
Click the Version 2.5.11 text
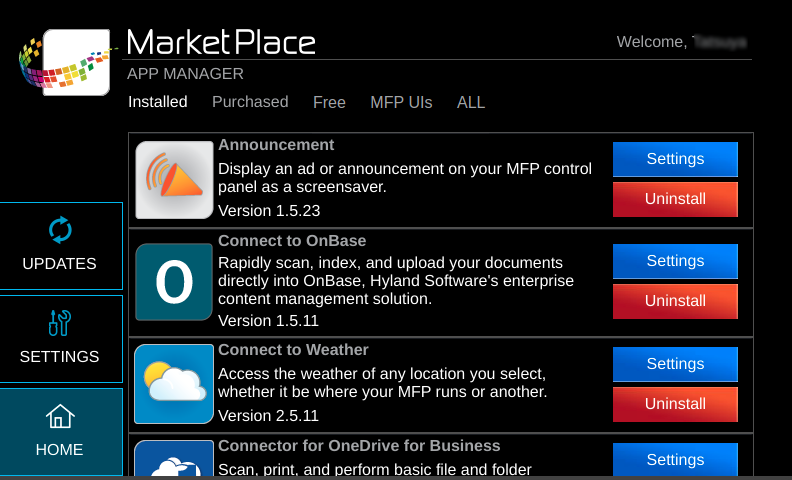tap(268, 416)
